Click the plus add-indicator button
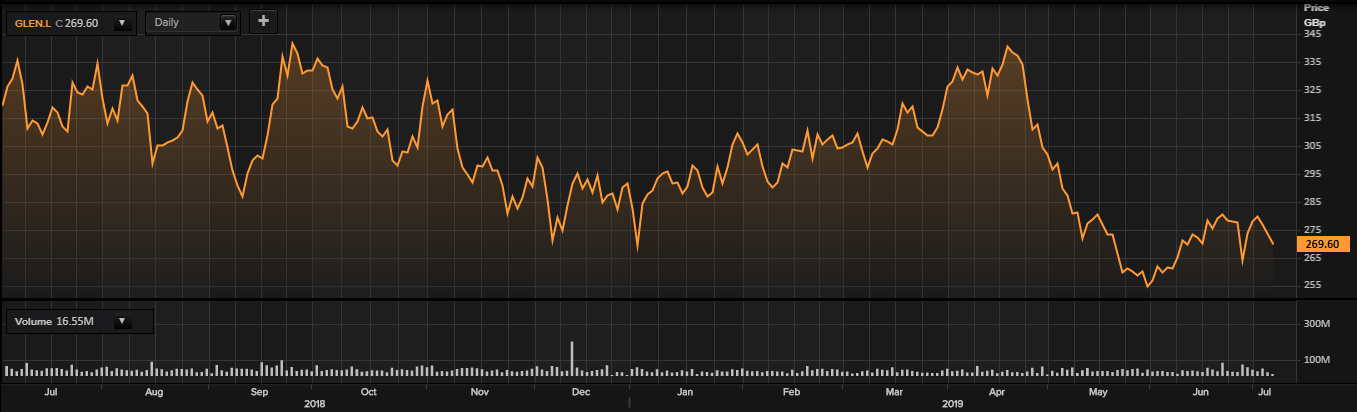The height and width of the screenshot is (412, 1357). (x=263, y=21)
